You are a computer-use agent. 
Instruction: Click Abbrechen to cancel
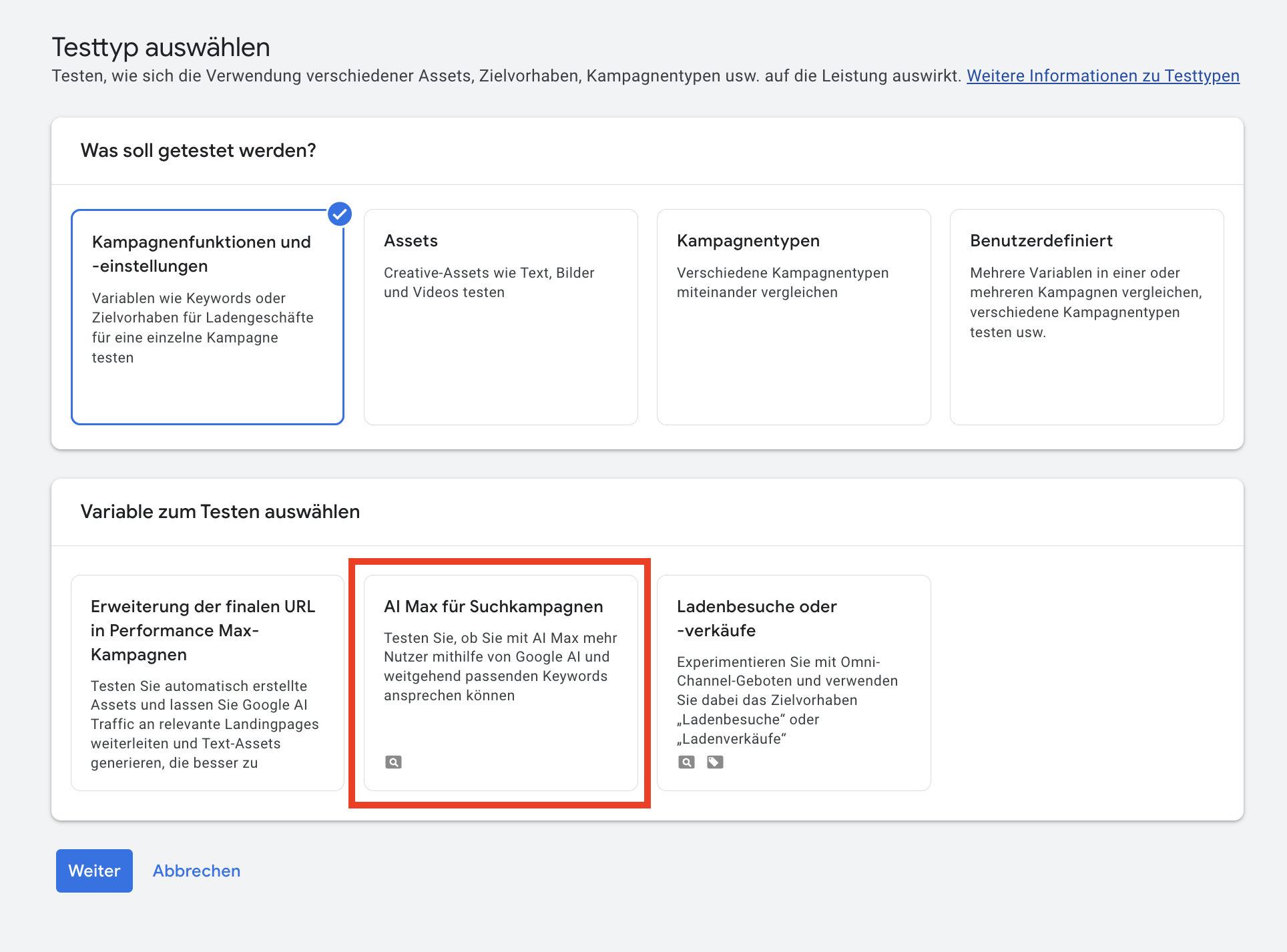click(196, 871)
